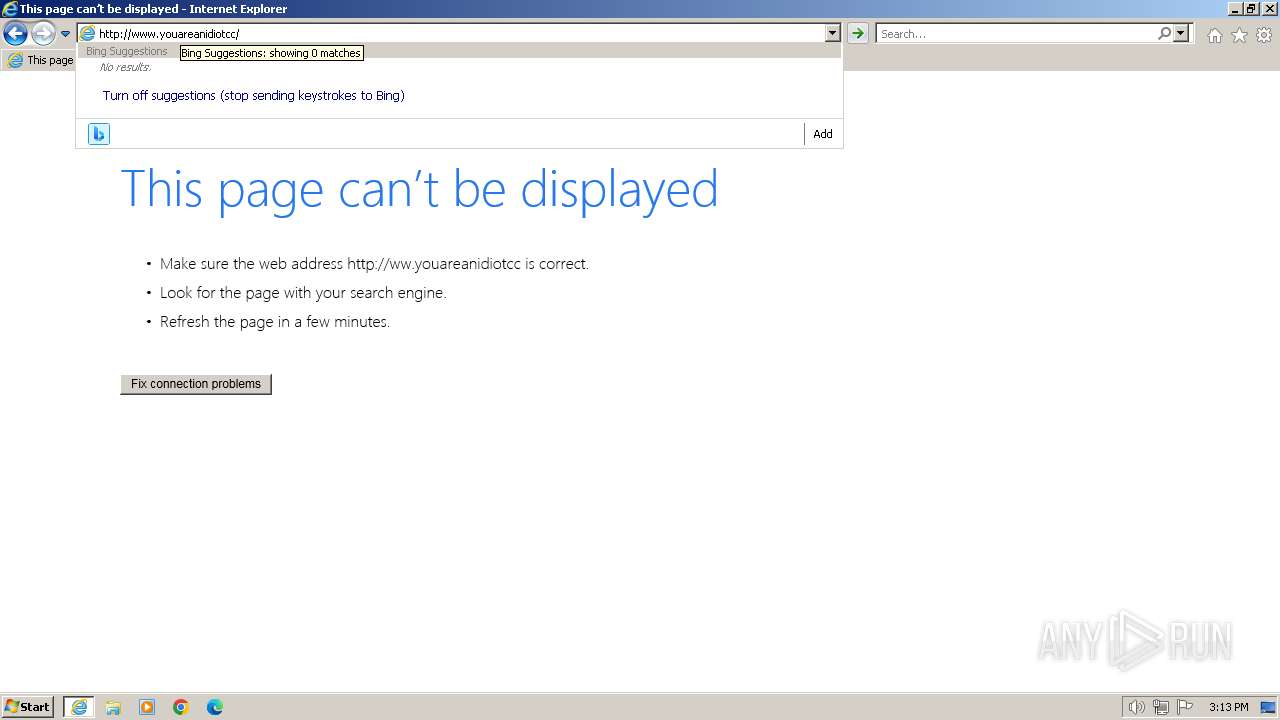The height and width of the screenshot is (720, 1280).
Task: Open the Action Center flag icon
Action: pyautogui.click(x=1185, y=707)
